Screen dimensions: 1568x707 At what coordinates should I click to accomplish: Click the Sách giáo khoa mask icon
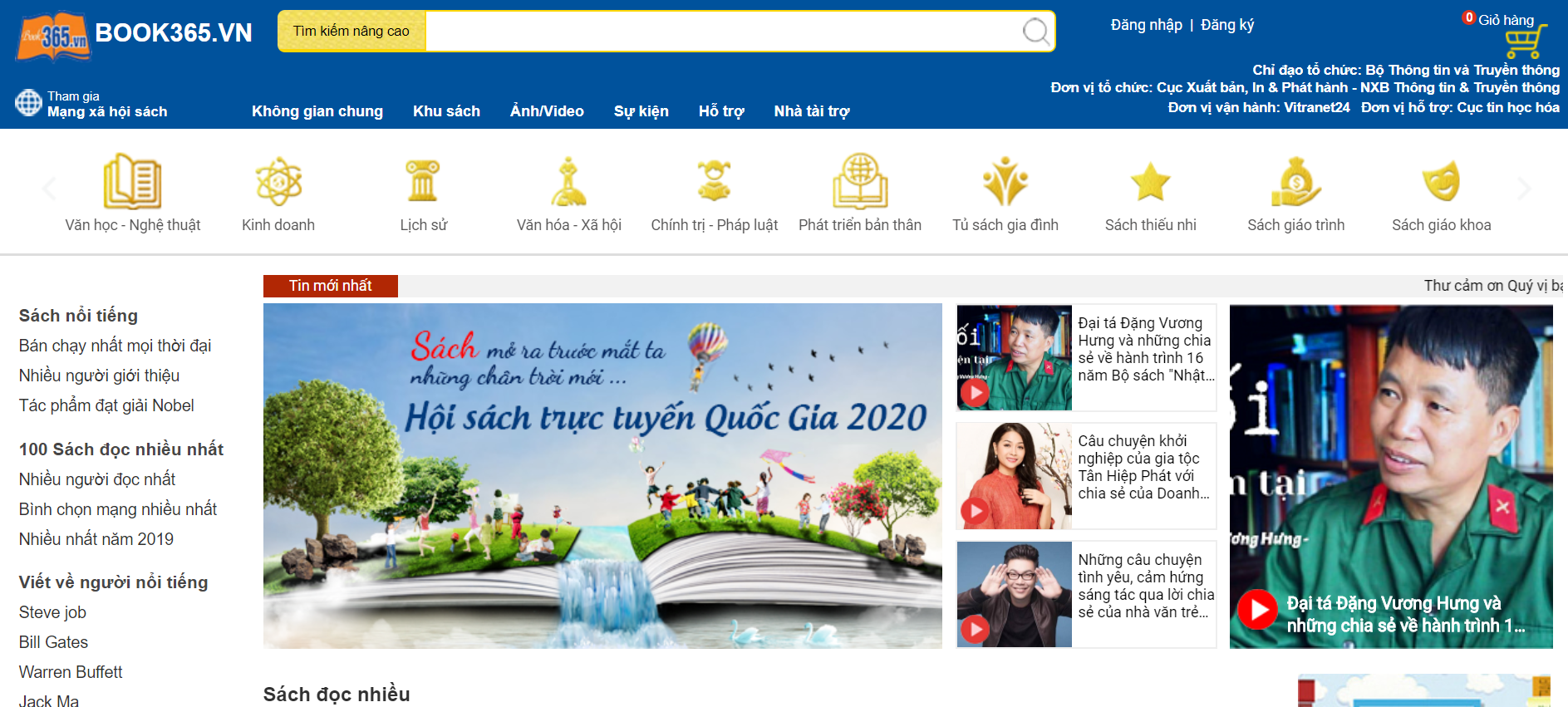[1441, 182]
